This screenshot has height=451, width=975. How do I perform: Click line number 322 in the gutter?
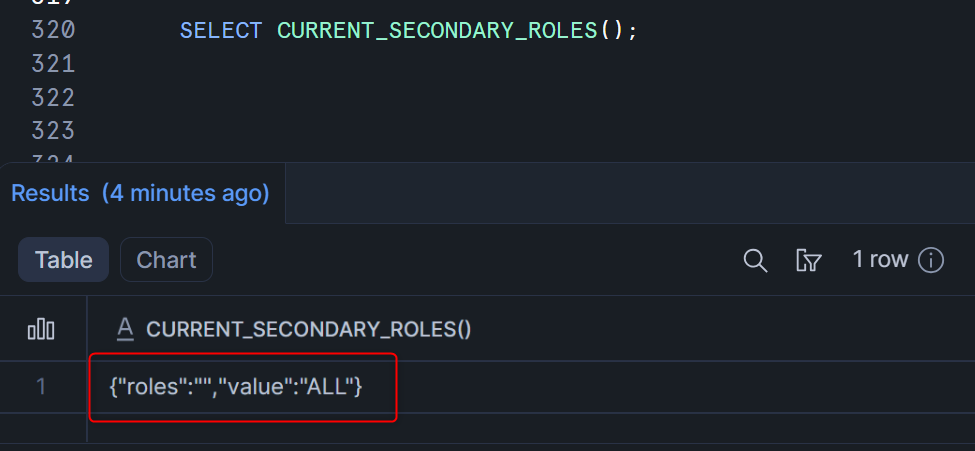click(53, 98)
